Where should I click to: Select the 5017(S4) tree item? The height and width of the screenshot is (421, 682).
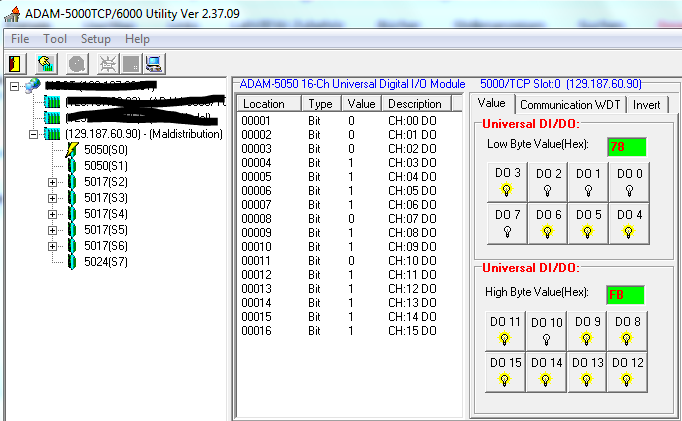click(106, 214)
